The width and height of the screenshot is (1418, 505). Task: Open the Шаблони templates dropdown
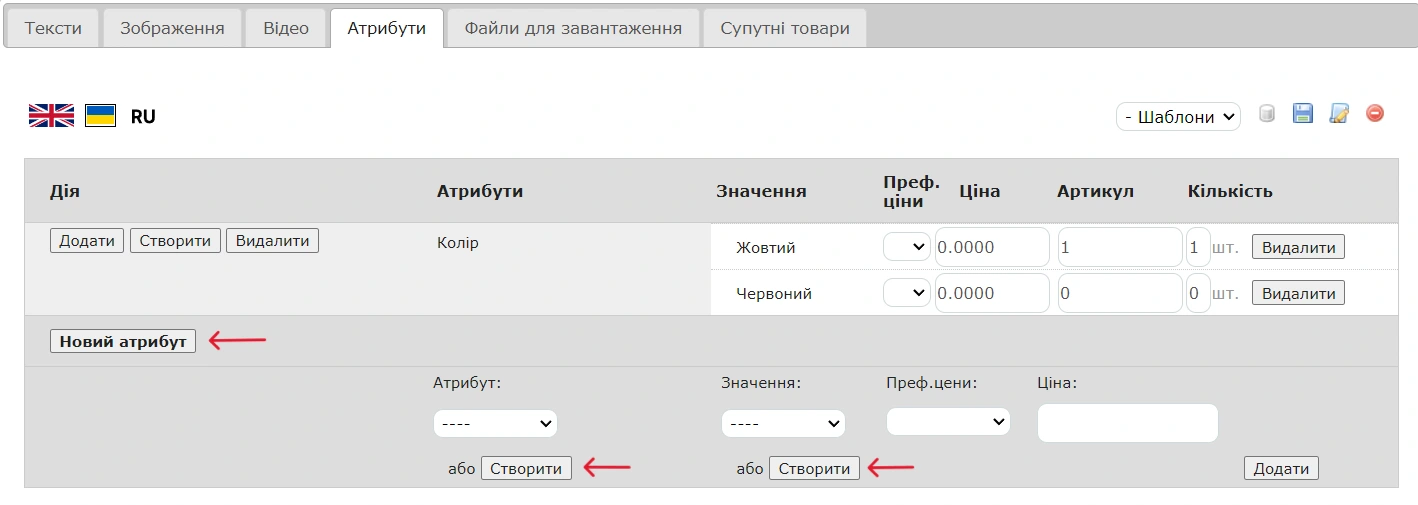pos(1178,117)
